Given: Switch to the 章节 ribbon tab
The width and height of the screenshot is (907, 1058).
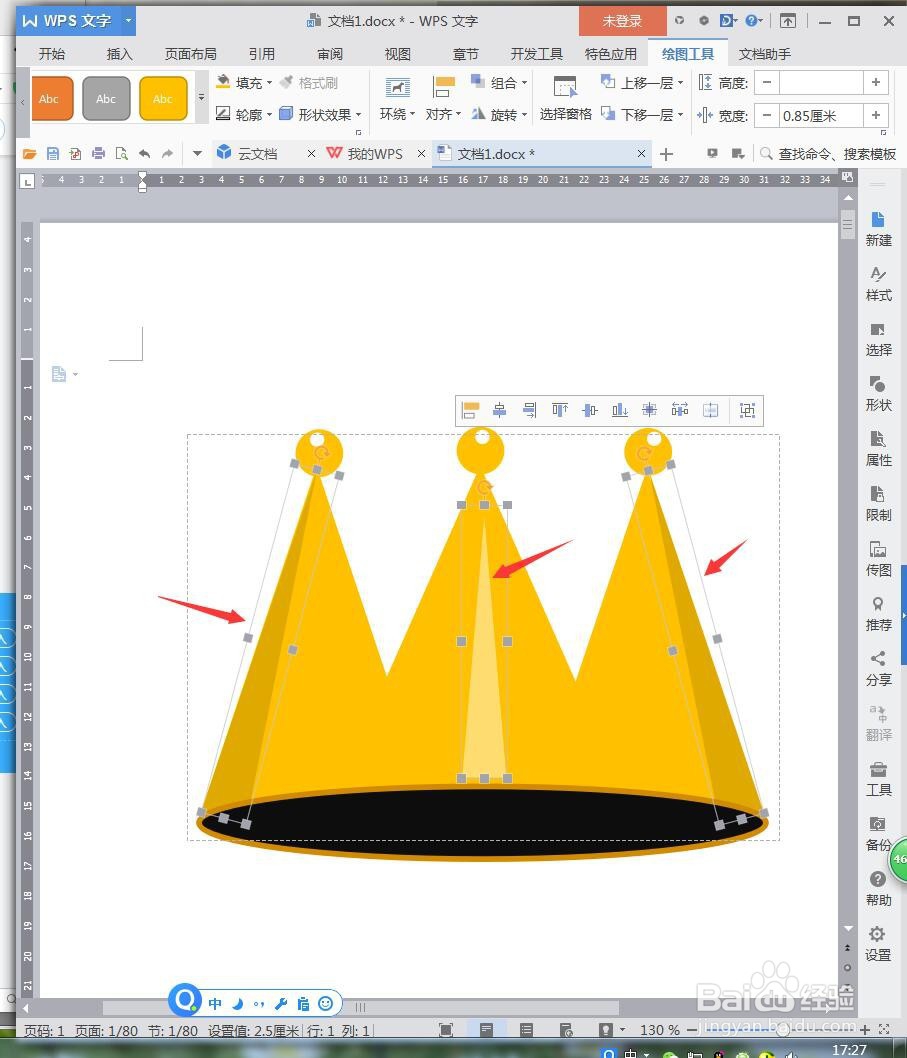Looking at the screenshot, I should 465,54.
